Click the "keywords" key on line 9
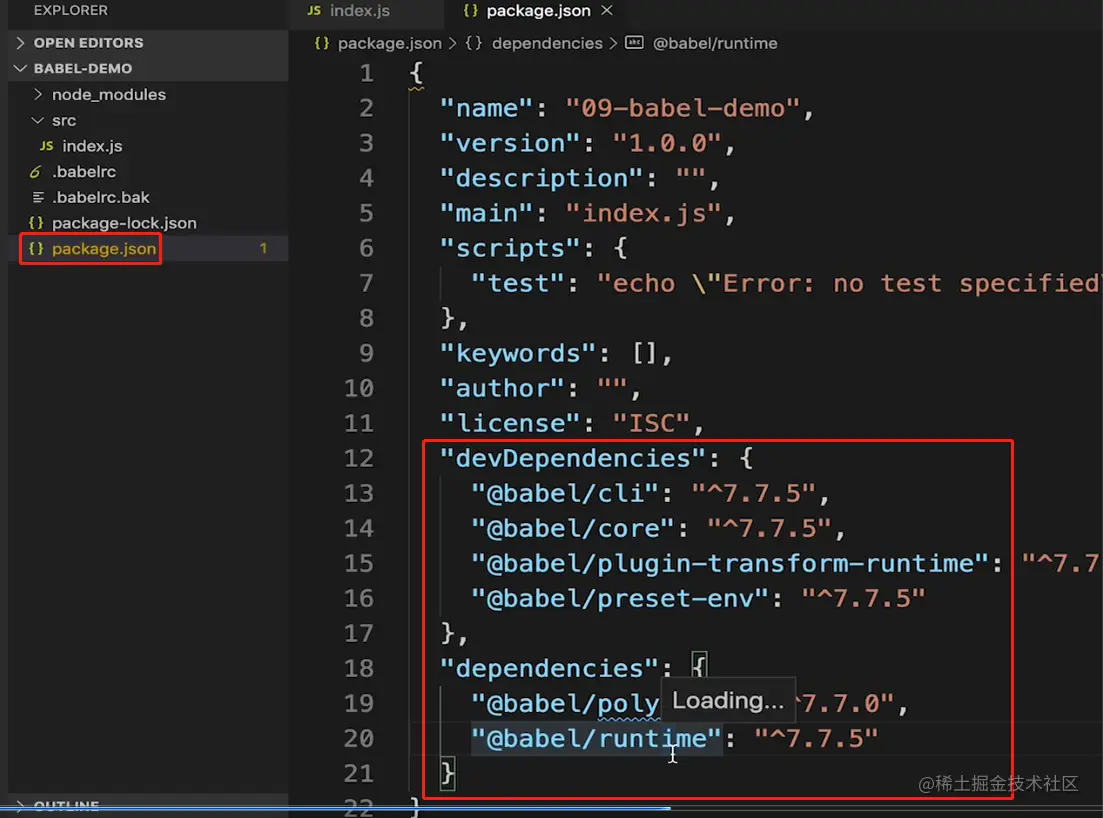The image size is (1103, 818). 518,353
